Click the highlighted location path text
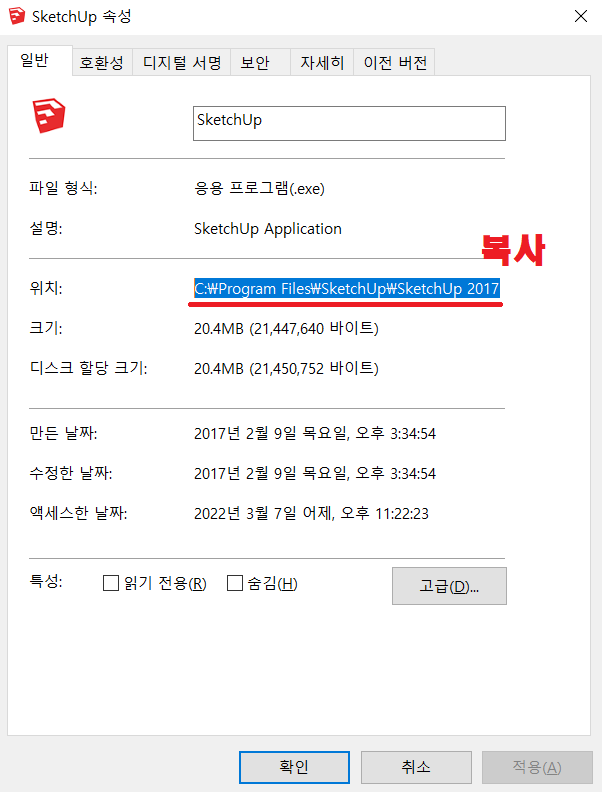The height and width of the screenshot is (792, 602). click(347, 288)
